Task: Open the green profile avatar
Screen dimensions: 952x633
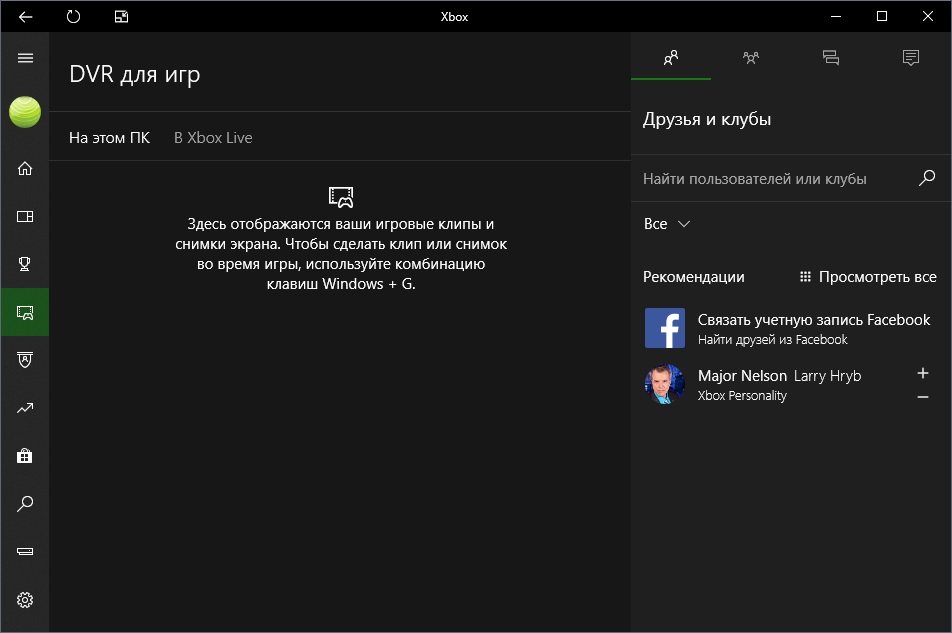Action: (x=25, y=112)
